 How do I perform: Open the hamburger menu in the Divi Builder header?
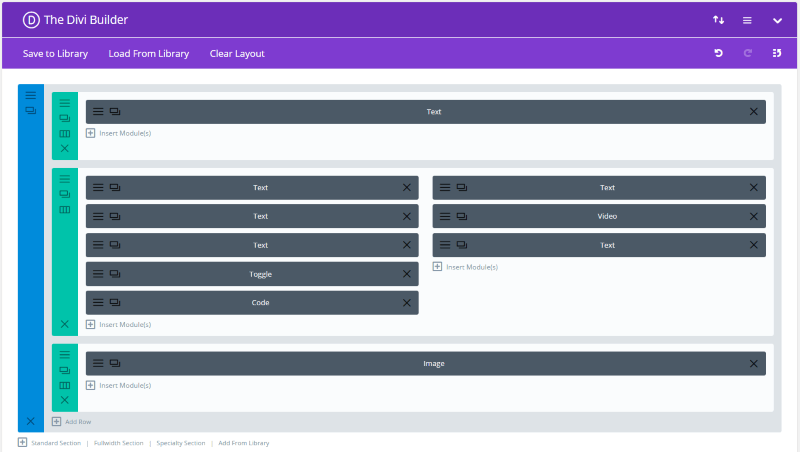point(747,20)
